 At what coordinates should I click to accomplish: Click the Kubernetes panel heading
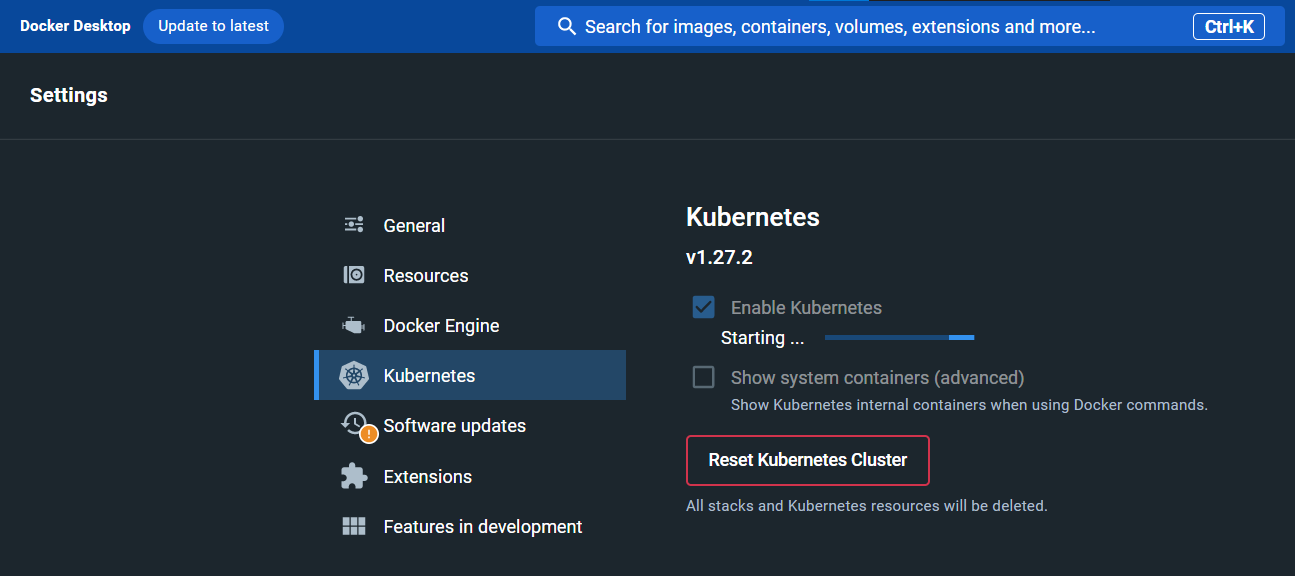[x=753, y=217]
